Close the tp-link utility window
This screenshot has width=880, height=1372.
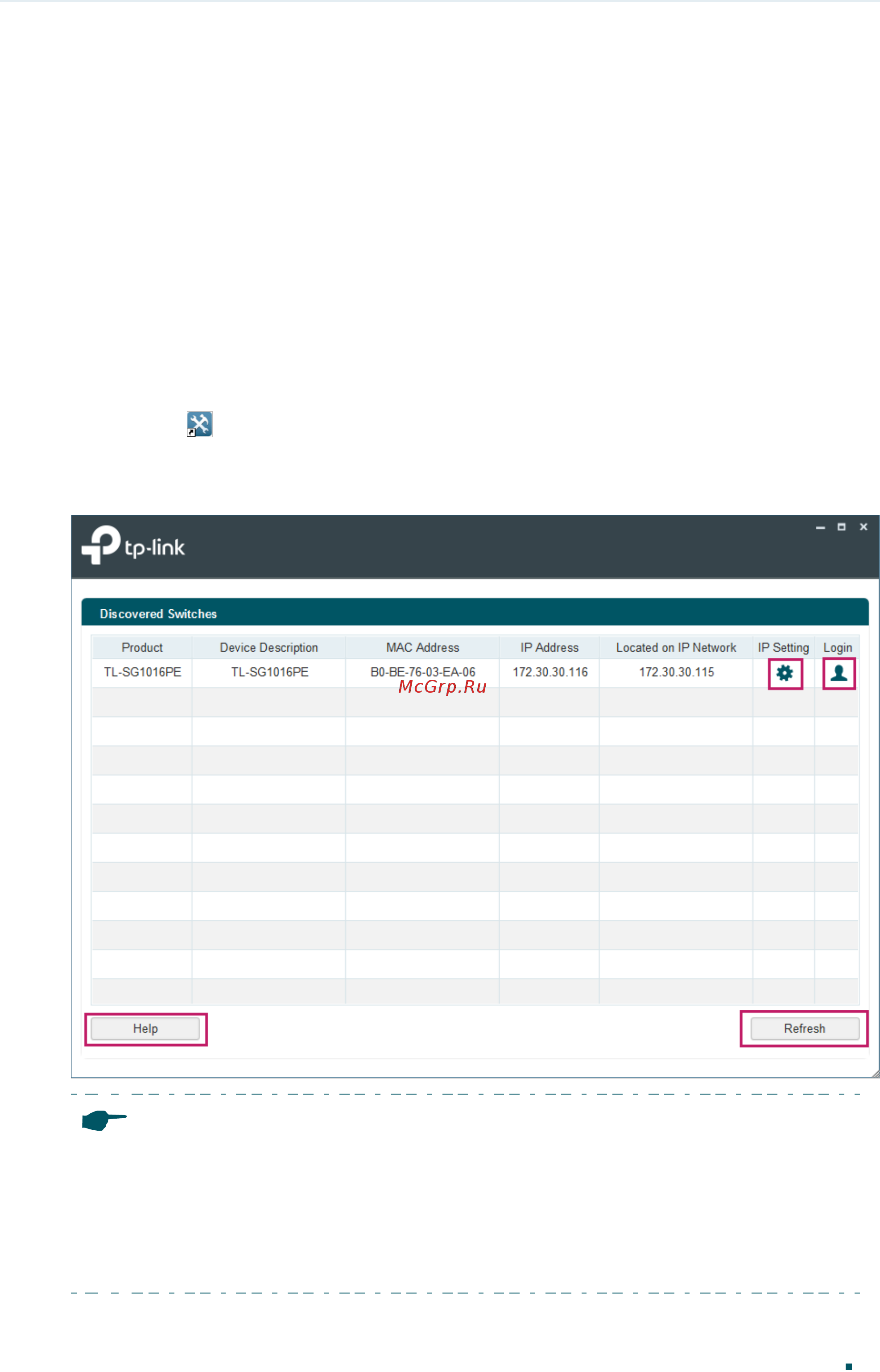coord(863,527)
